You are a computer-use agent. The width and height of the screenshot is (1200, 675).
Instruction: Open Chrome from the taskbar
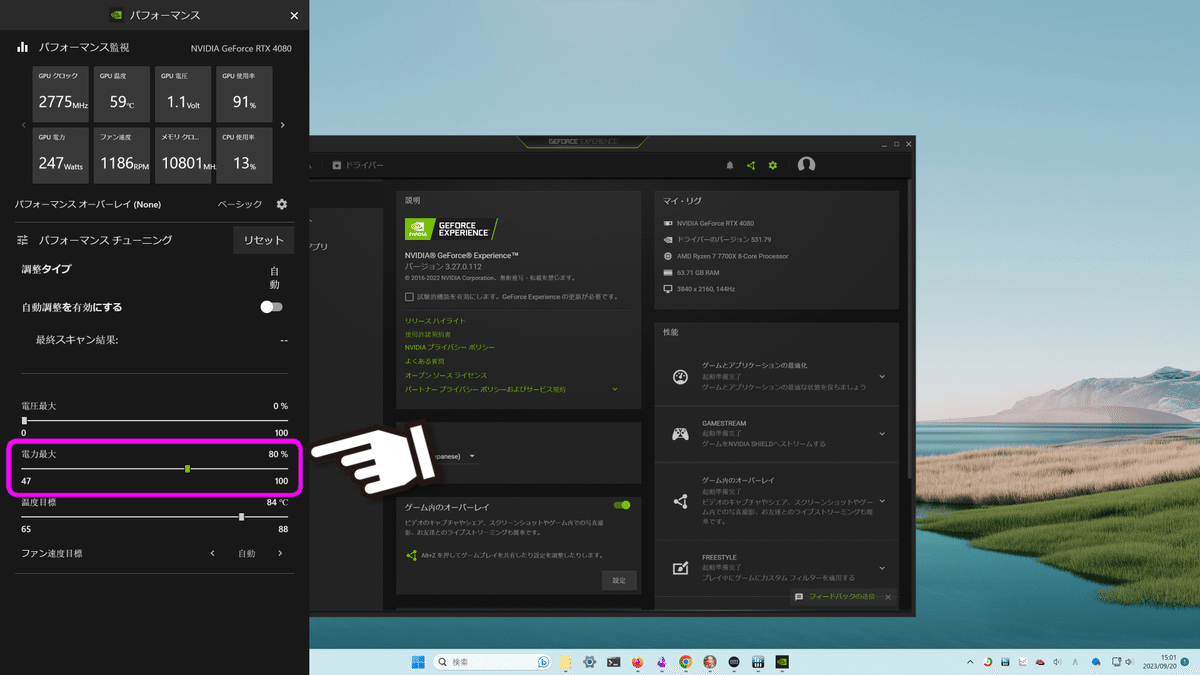click(686, 662)
